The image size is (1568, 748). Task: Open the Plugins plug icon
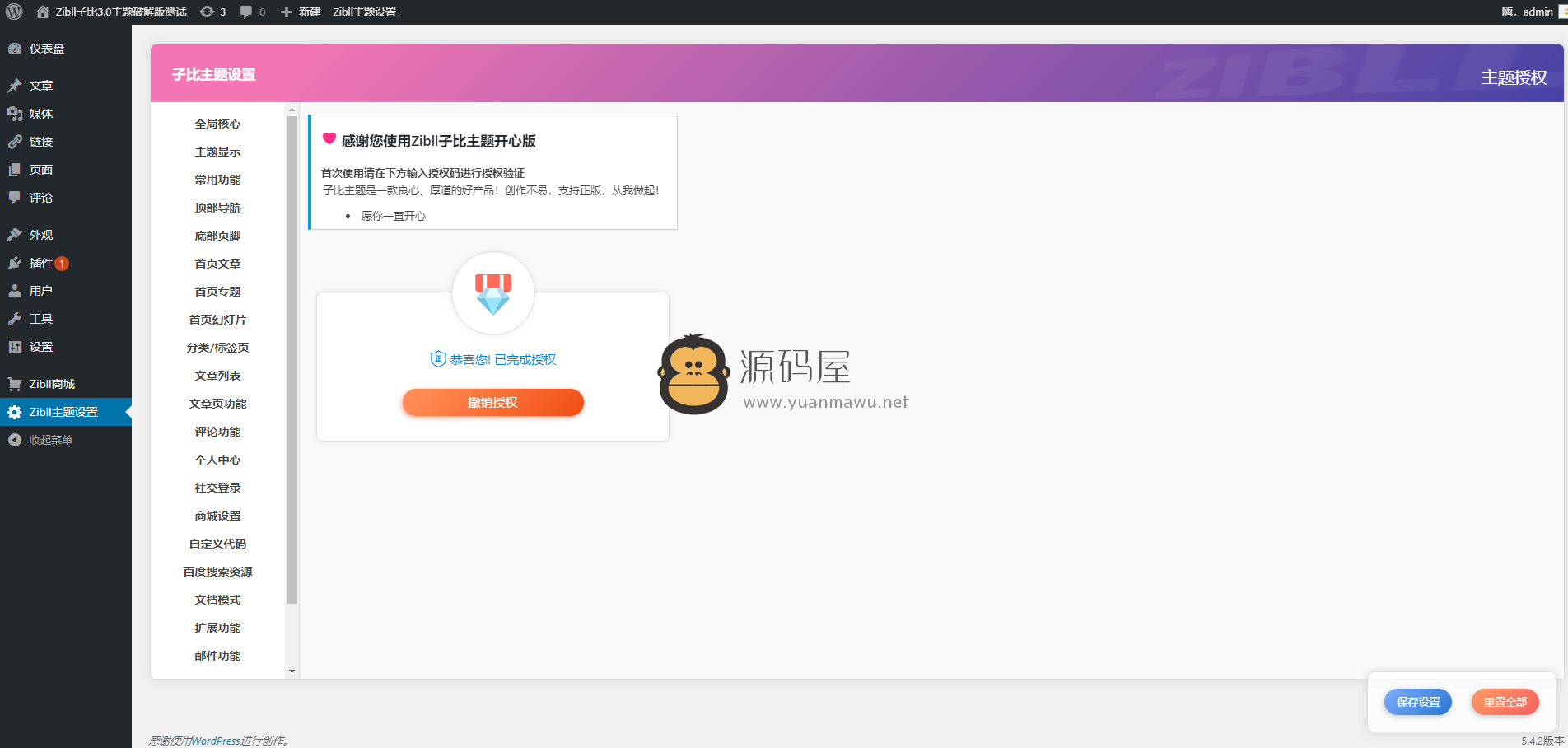15,263
